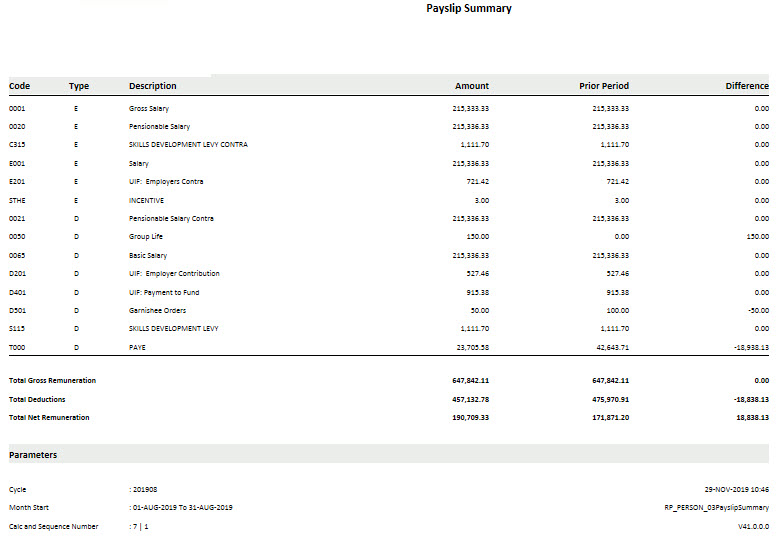
Task: Click the Total Gross Remuneration label
Action: coord(52,381)
